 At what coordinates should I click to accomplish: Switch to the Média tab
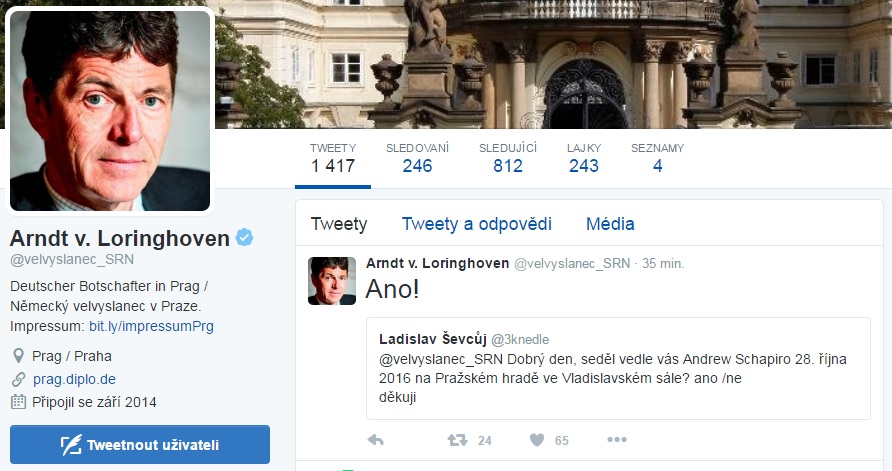610,224
